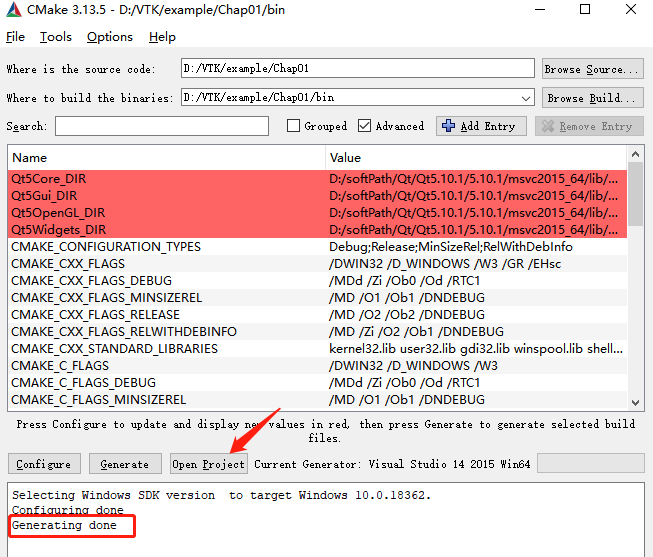
Task: Click 'Configuring done' line in output log
Action: 67,510
